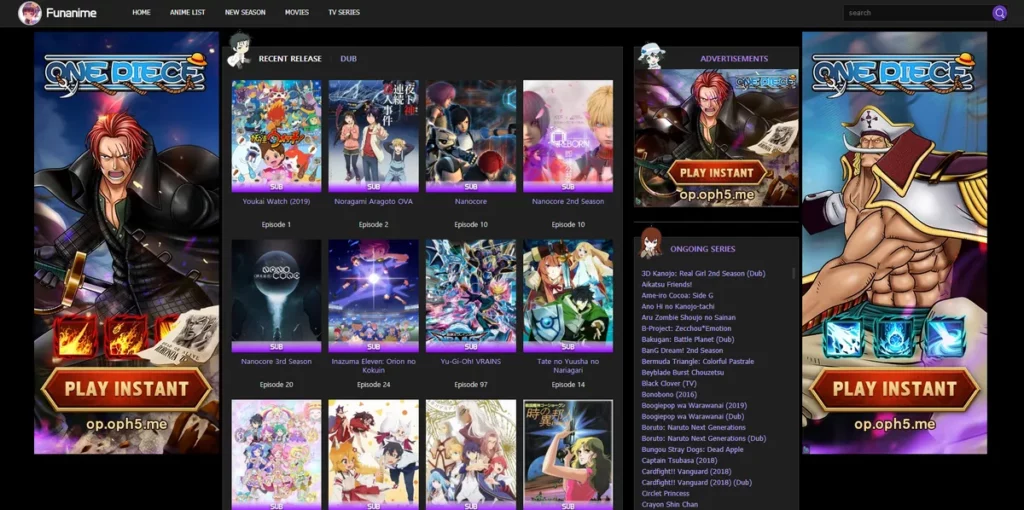The width and height of the screenshot is (1024, 510).
Task: Open Boruto: Naruto Next Generations (Dub) link
Action: pyautogui.click(x=703, y=438)
